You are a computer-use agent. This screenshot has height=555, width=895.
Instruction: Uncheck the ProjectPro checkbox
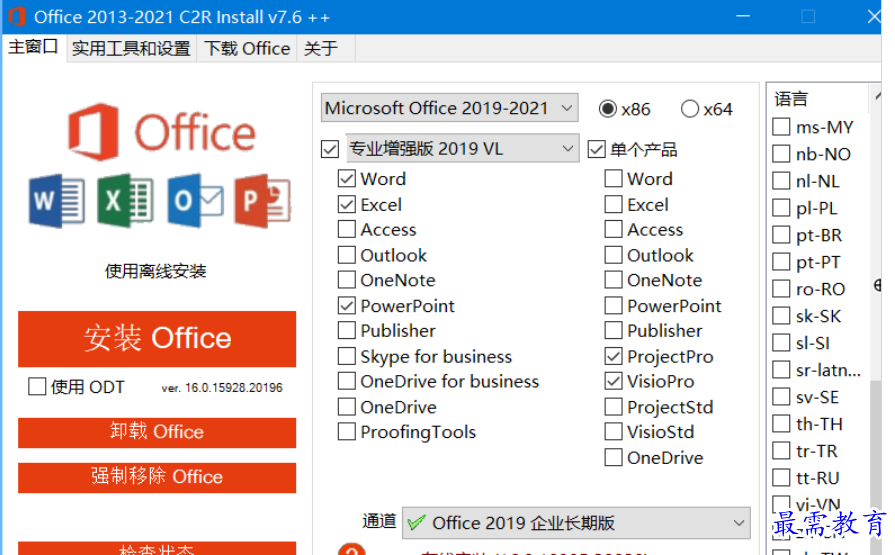[x=613, y=356]
